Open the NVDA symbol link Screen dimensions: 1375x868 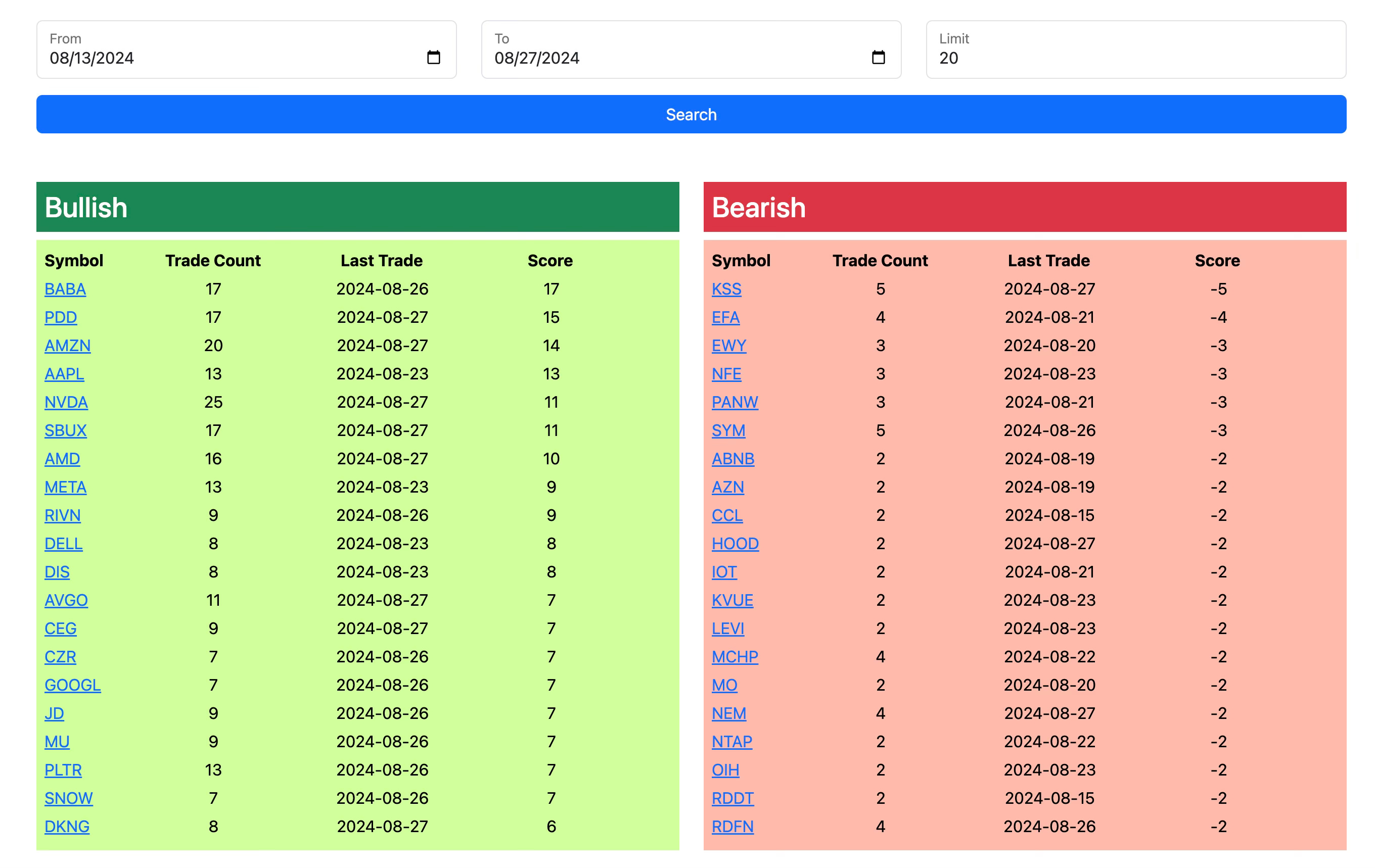coord(66,402)
